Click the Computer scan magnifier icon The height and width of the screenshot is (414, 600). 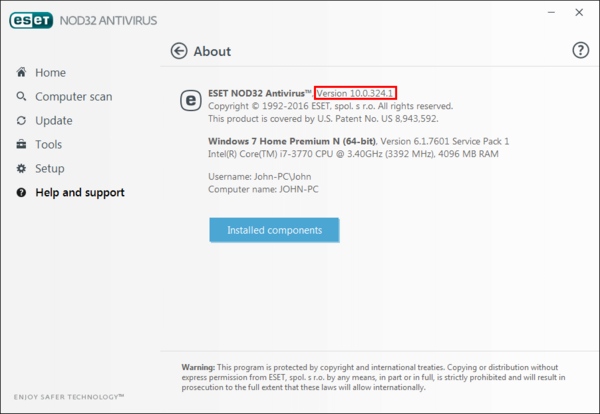[x=21, y=96]
